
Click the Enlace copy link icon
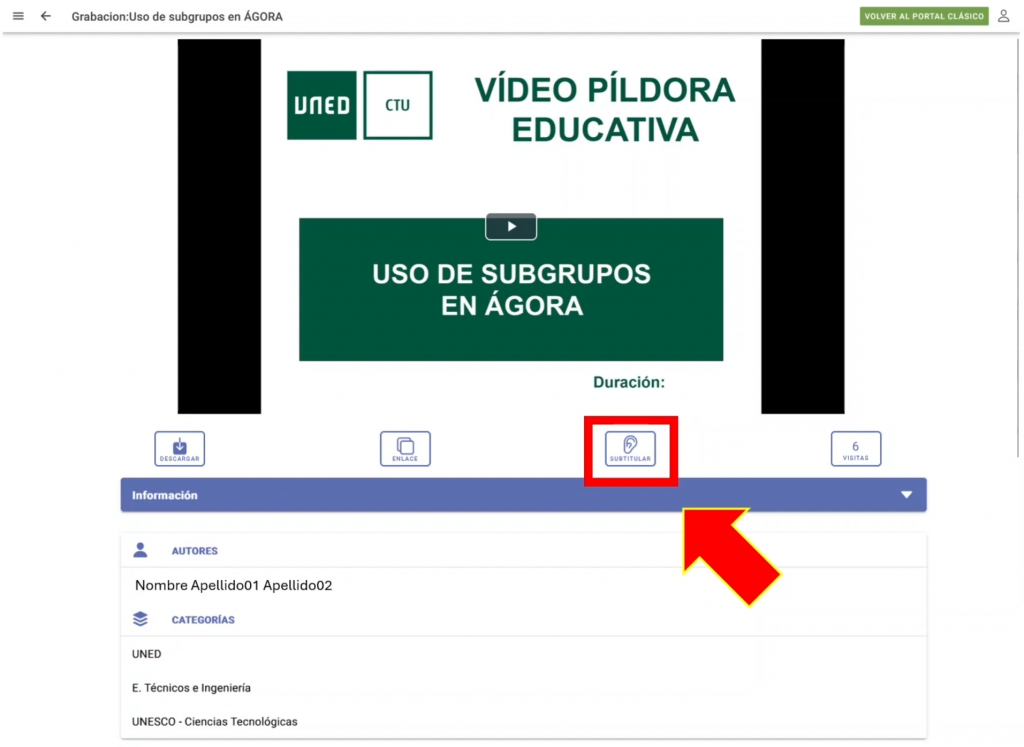[405, 449]
